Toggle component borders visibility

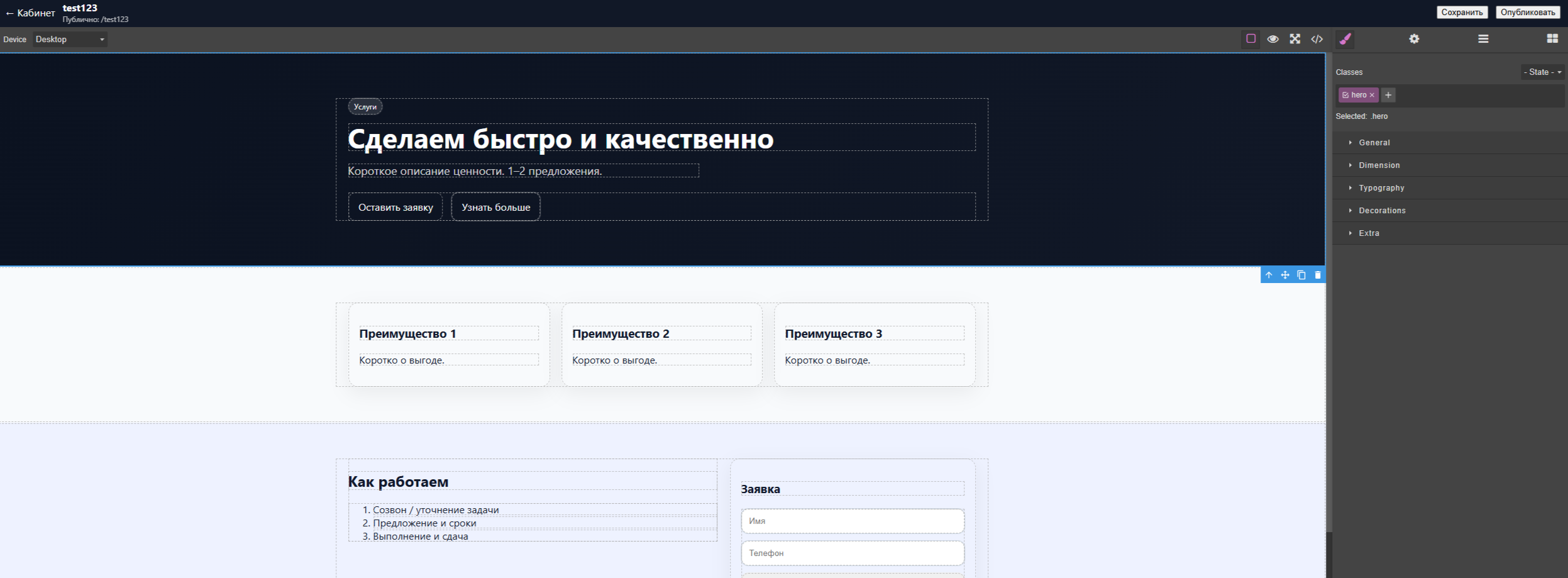click(x=1249, y=39)
